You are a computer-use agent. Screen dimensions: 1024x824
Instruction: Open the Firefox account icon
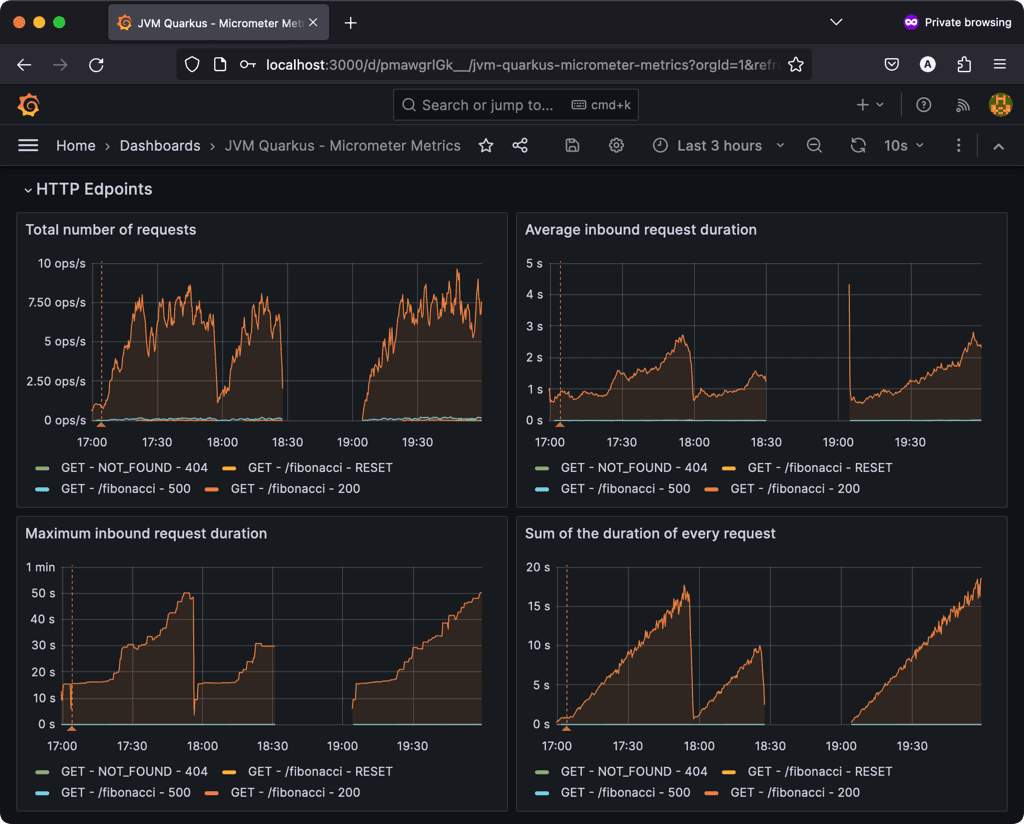(x=927, y=64)
